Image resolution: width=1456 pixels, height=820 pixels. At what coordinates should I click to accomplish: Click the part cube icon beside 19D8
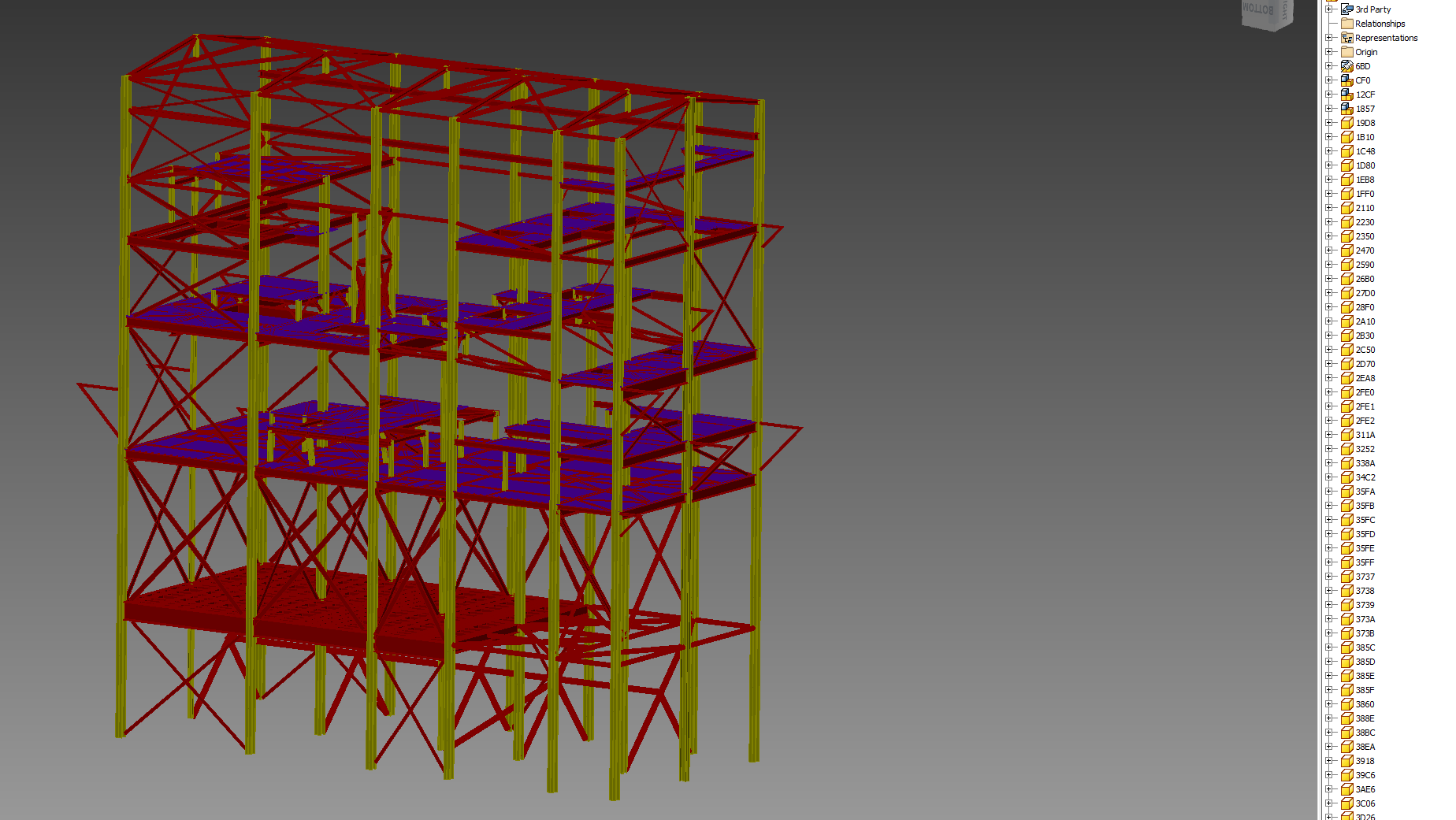click(x=1346, y=122)
